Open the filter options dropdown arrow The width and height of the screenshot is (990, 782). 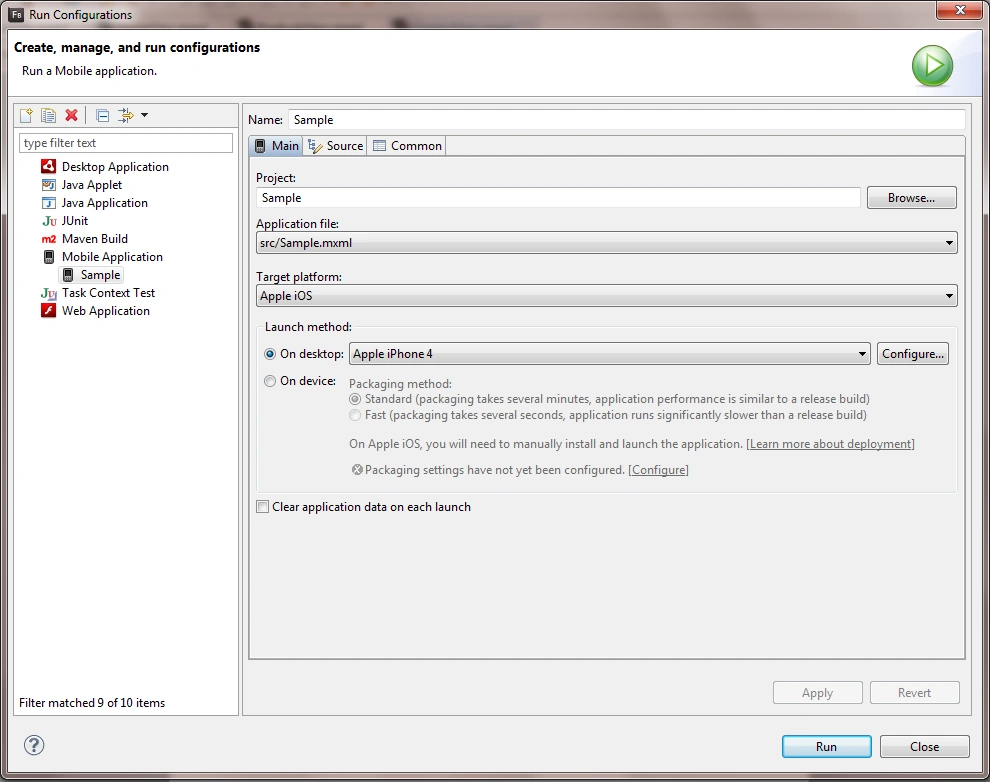145,115
